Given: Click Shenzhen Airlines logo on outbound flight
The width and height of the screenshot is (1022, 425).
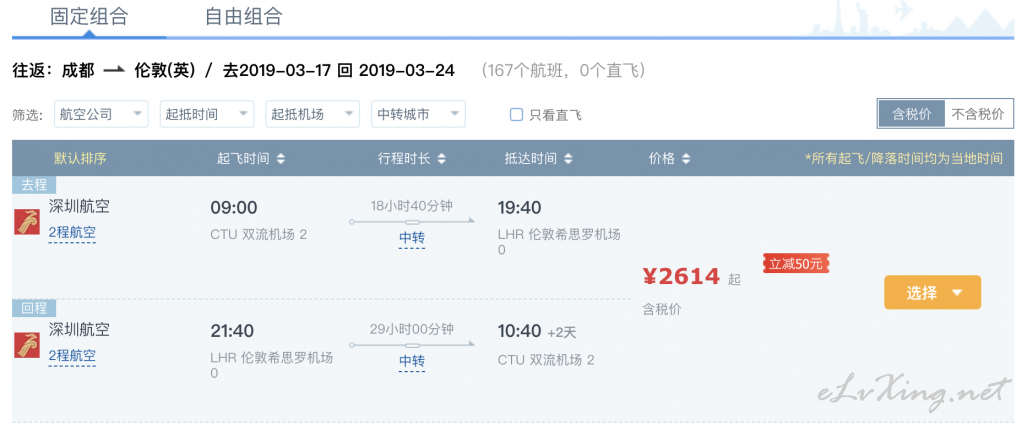Looking at the screenshot, I should coord(27,222).
